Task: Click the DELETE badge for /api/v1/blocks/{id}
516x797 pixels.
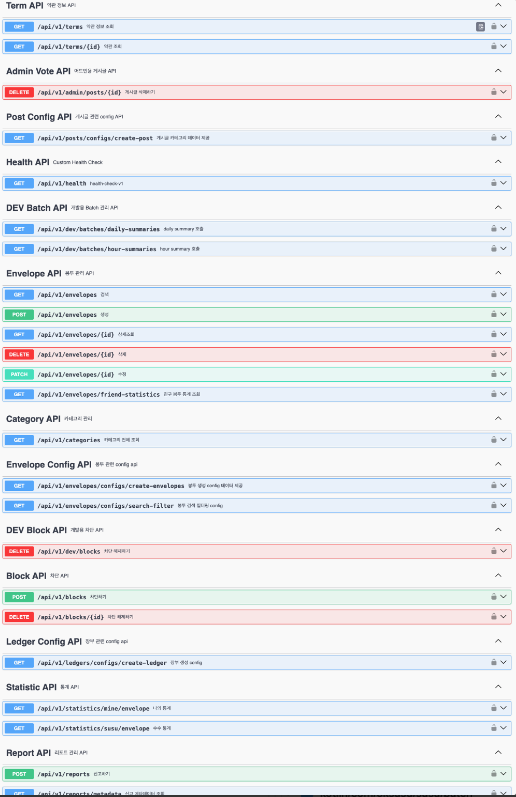Action: click(x=19, y=617)
